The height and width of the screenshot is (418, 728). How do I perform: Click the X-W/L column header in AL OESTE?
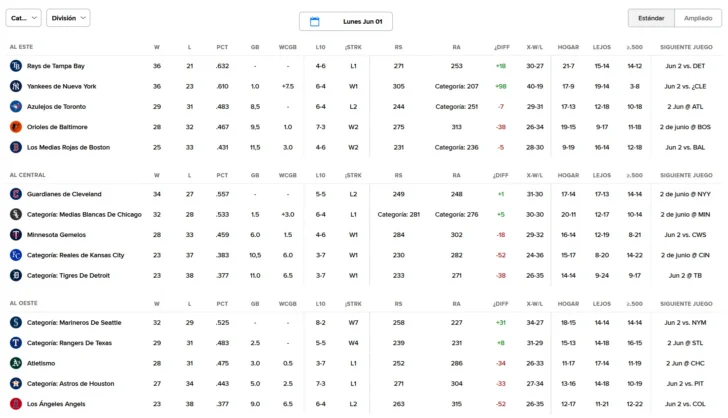(535, 304)
